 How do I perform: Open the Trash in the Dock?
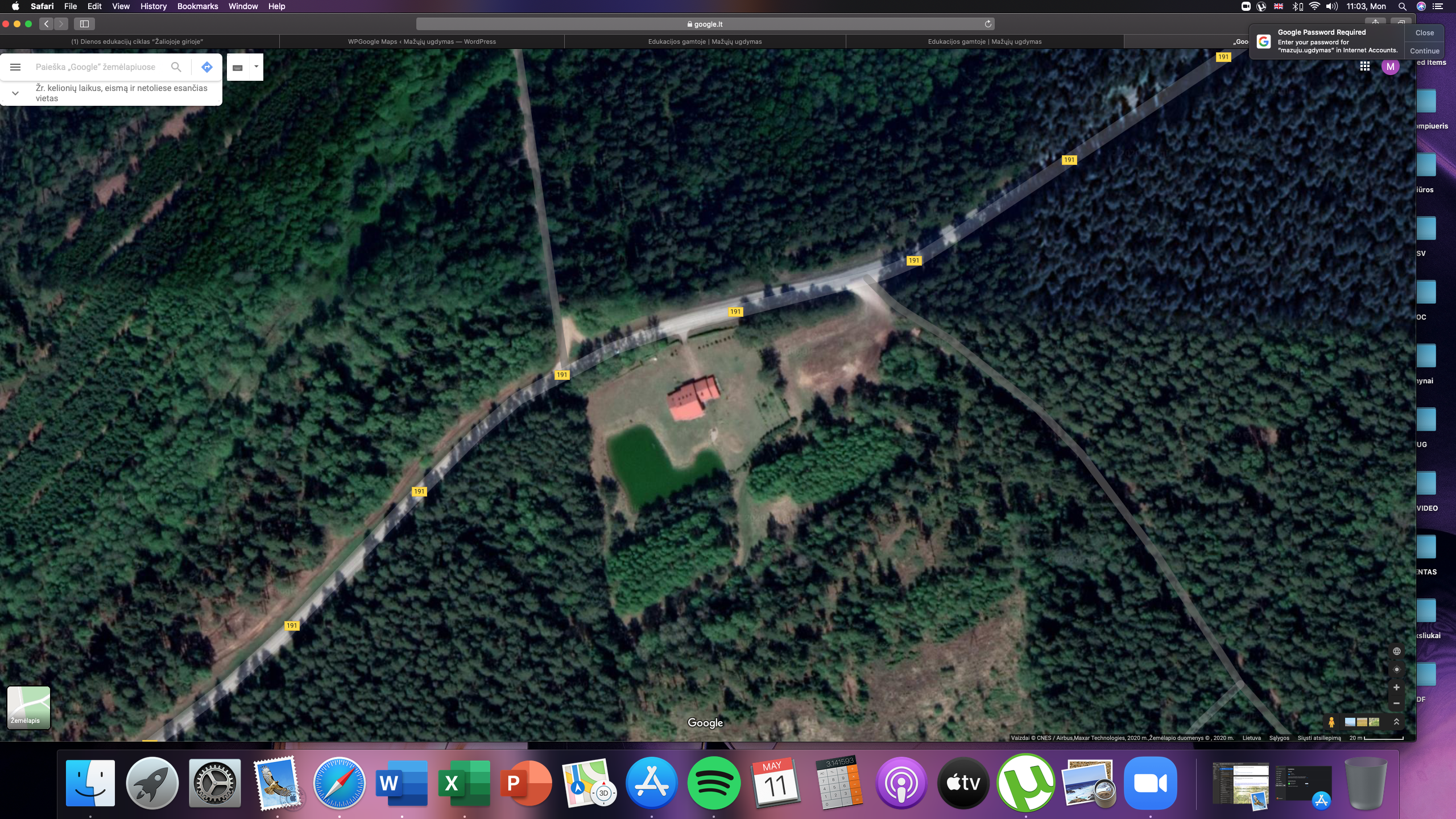click(1366, 783)
